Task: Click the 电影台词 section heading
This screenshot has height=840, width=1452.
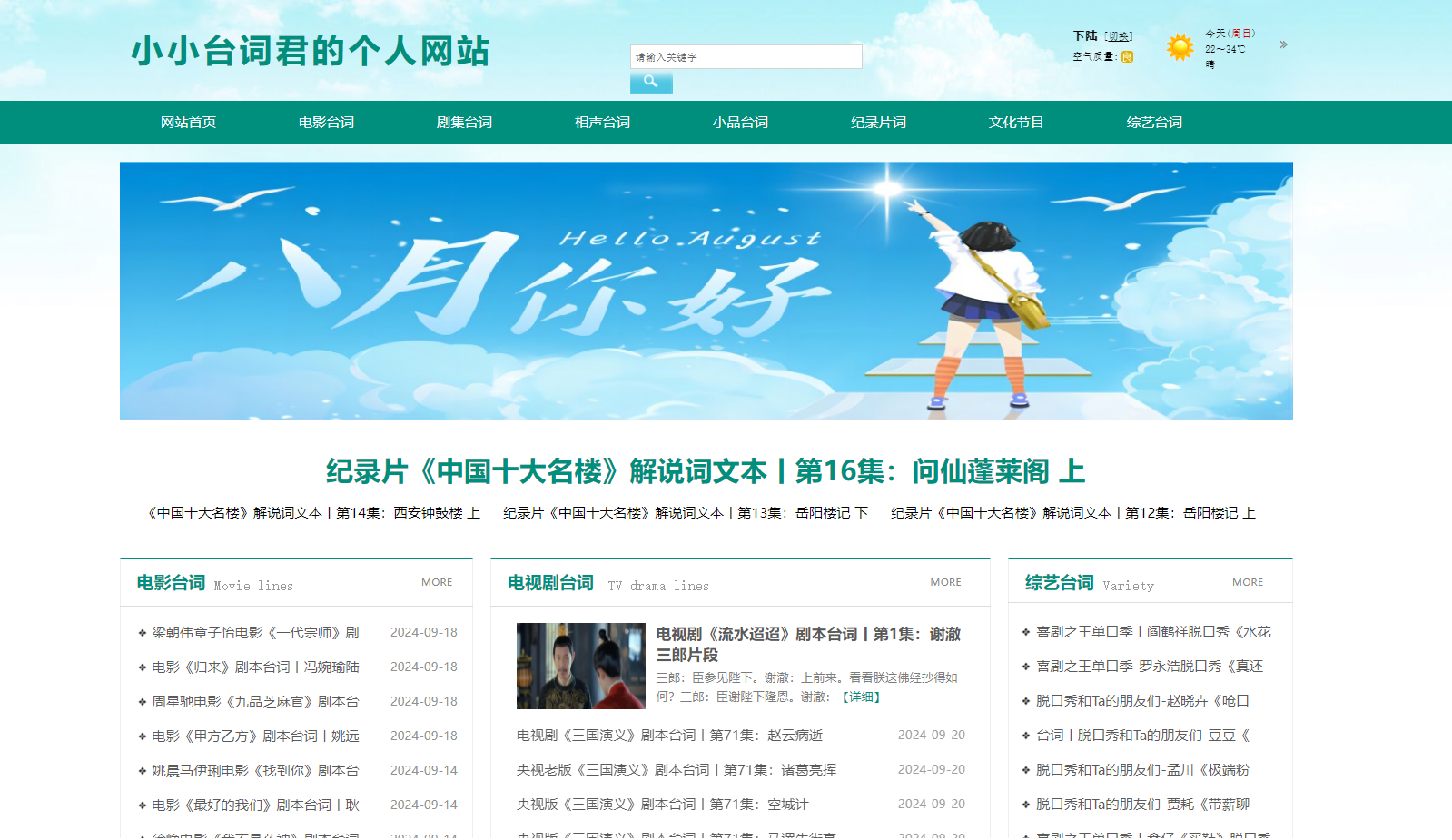Action: click(171, 583)
